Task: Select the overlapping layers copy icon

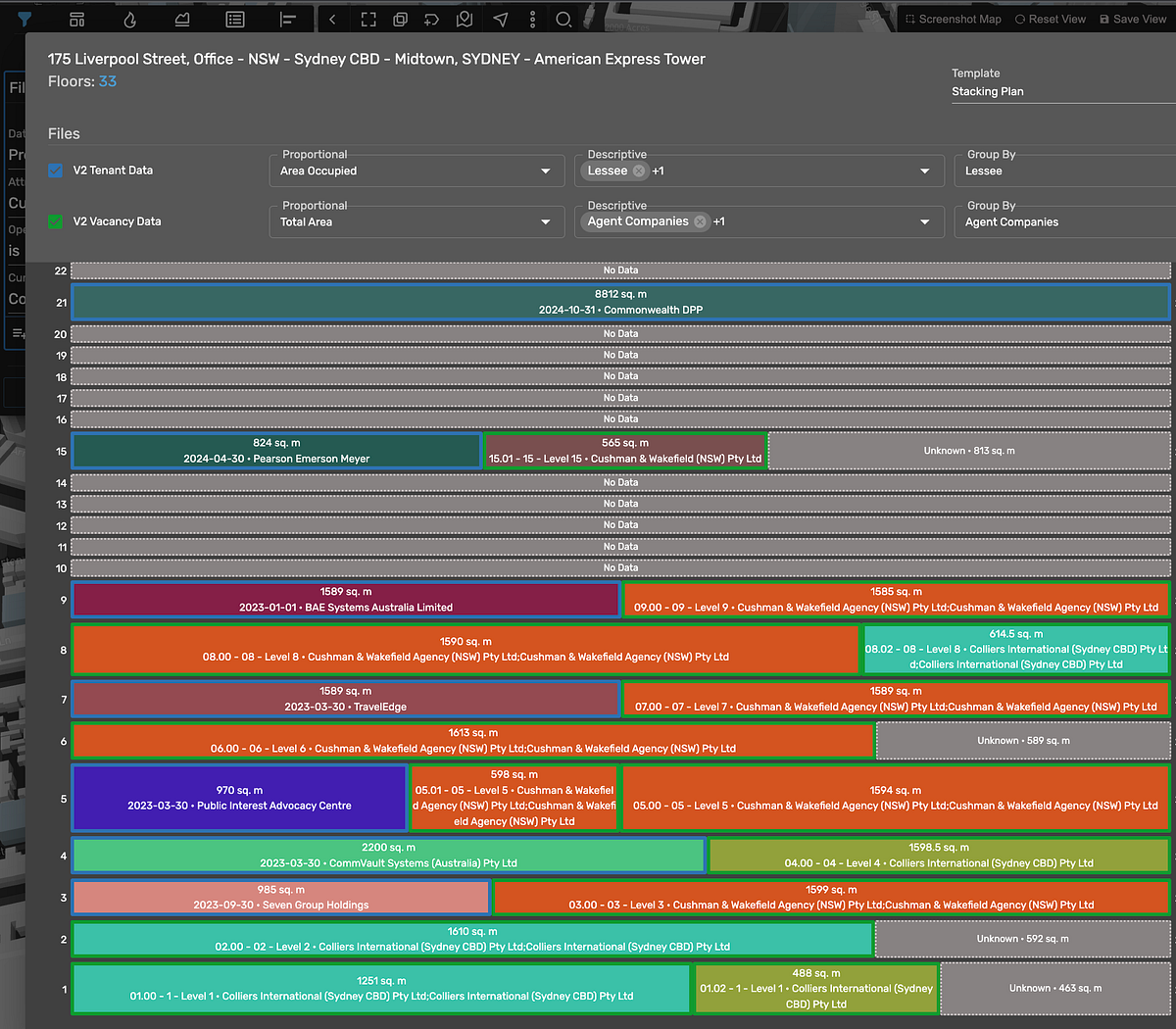Action: pos(400,19)
